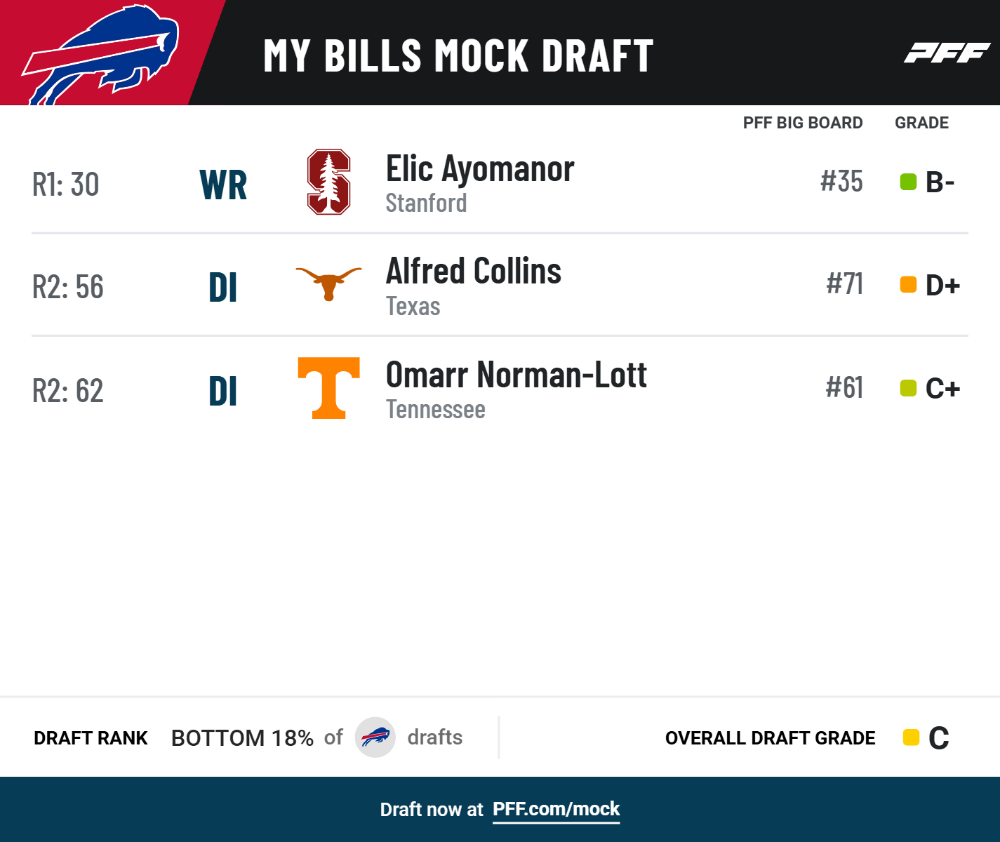Click the small Bills logo beside drafts
Screen dimensions: 1000x842
pyautogui.click(x=375, y=737)
